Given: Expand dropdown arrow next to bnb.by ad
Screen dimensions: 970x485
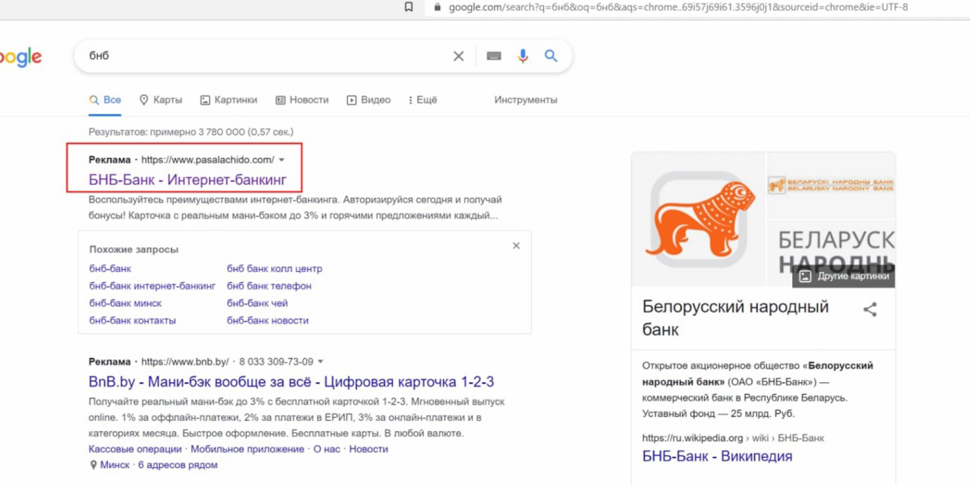Looking at the screenshot, I should 321,362.
